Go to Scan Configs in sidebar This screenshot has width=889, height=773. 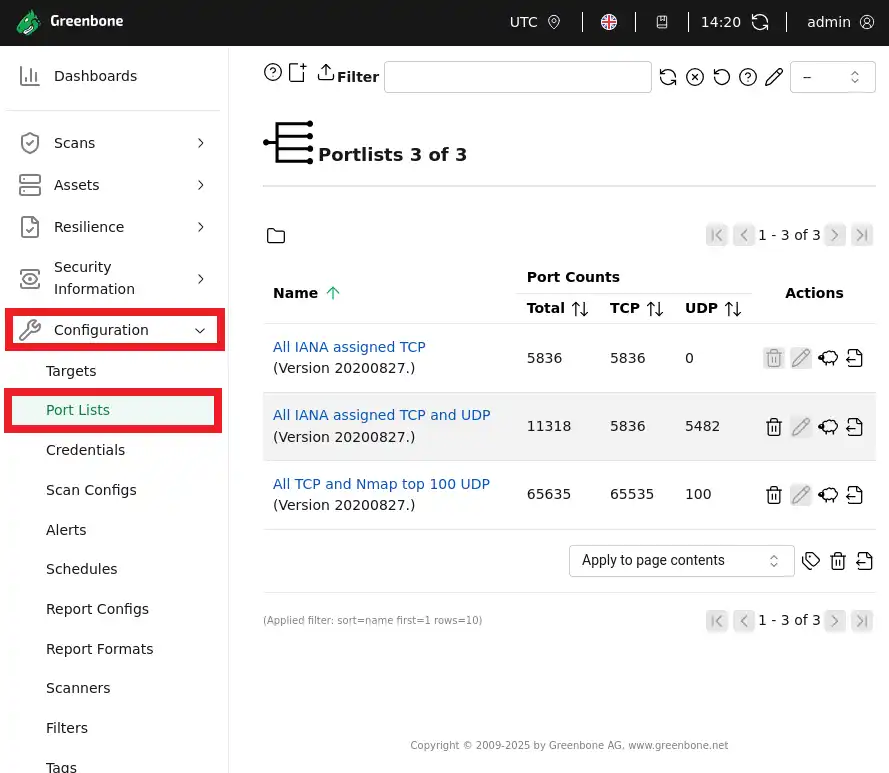(x=91, y=490)
